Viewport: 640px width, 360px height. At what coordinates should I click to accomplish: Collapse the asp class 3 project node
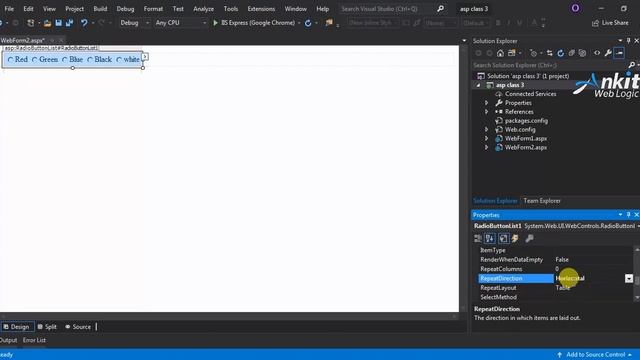coord(478,85)
